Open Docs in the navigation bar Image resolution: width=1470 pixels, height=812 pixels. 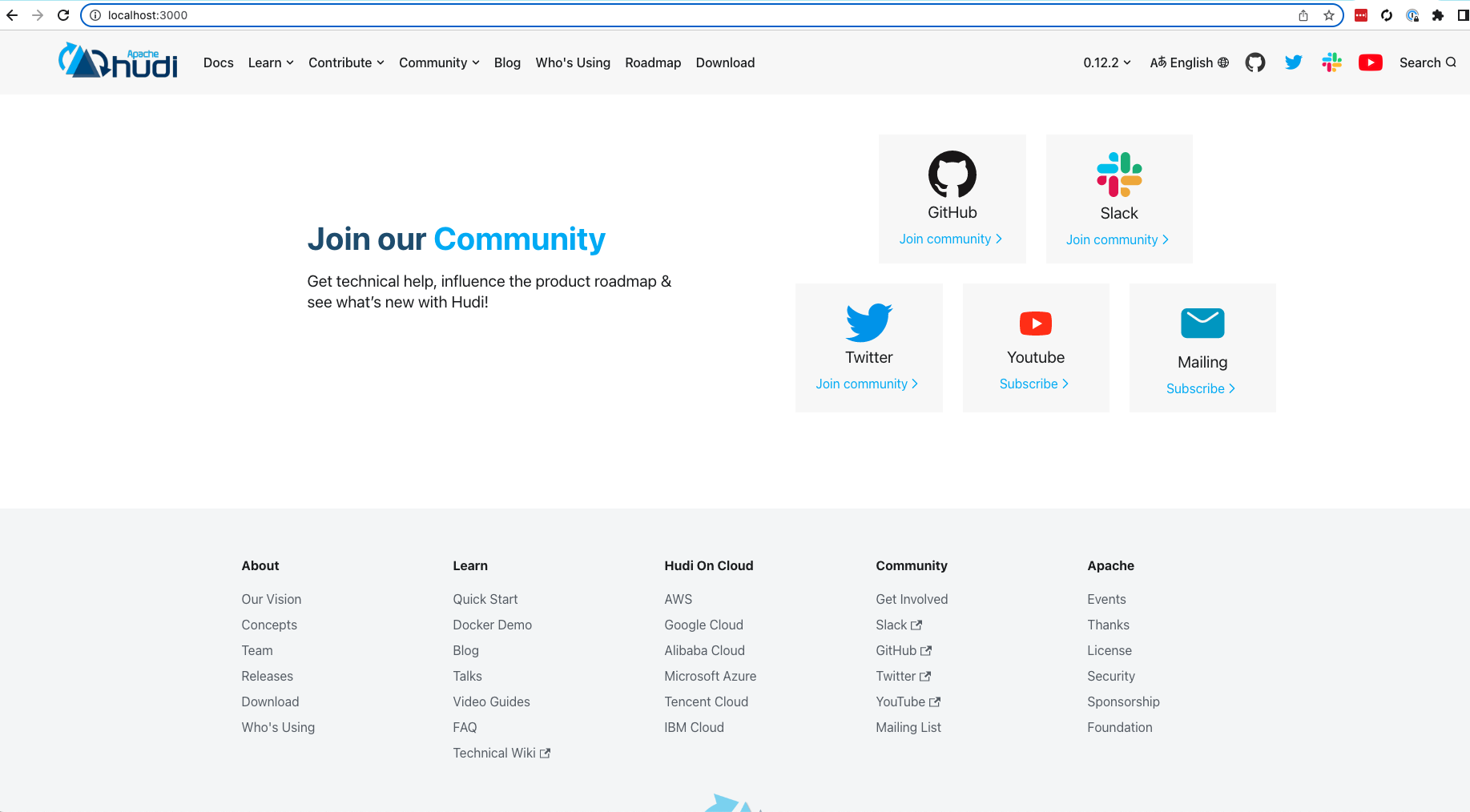tap(219, 62)
